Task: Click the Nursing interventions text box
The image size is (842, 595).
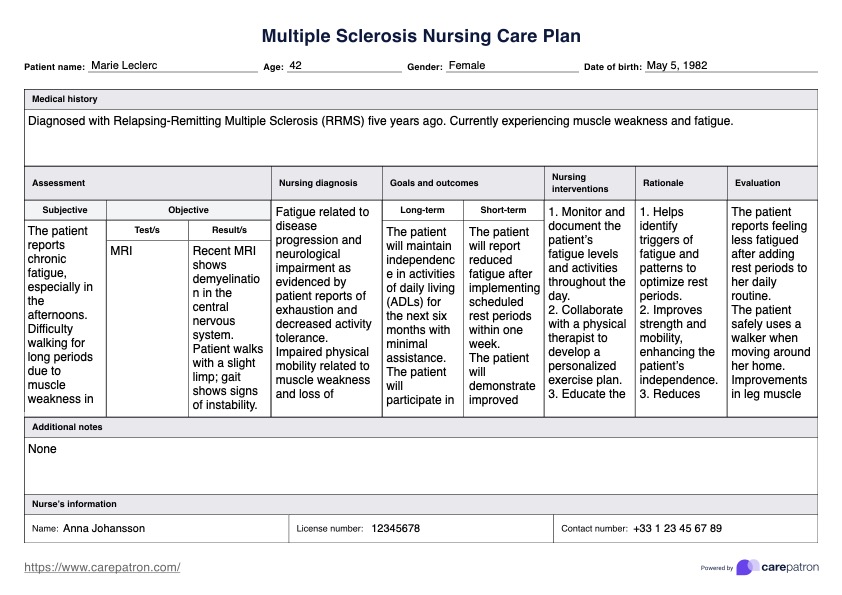Action: [587, 303]
